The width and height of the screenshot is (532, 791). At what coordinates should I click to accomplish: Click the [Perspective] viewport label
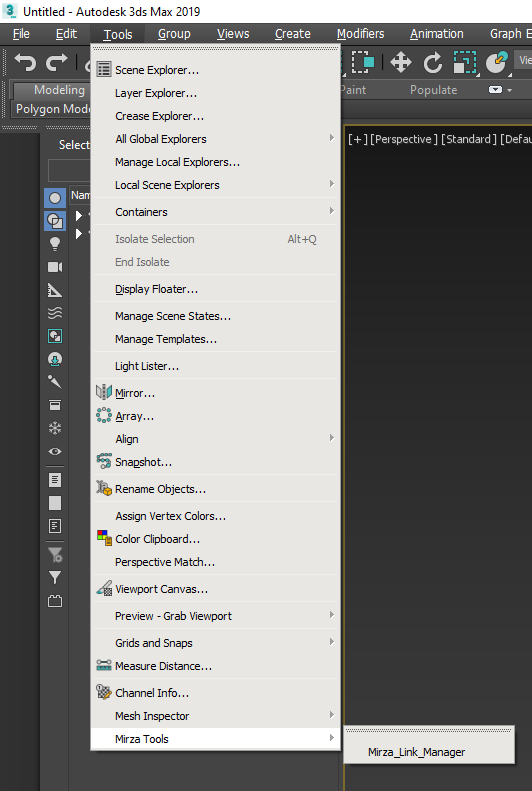tap(404, 139)
